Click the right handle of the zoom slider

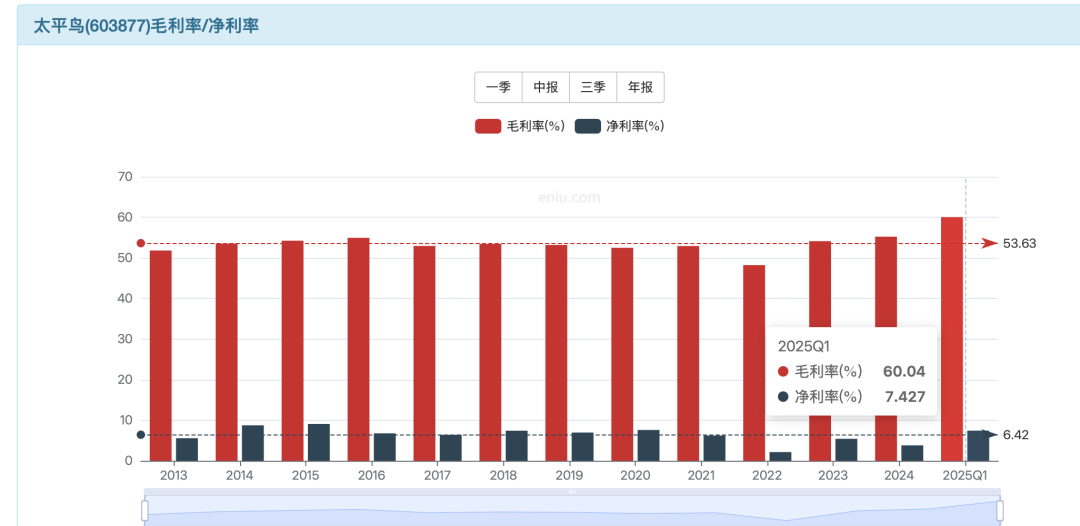999,511
